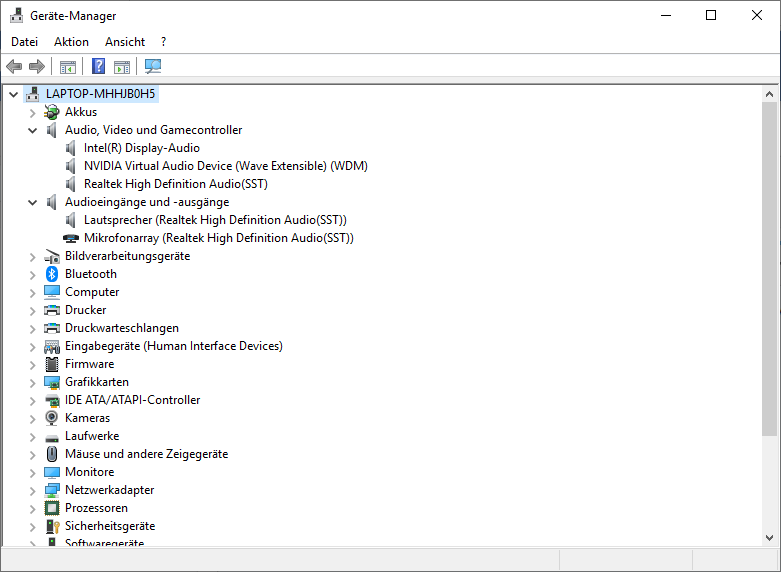Image resolution: width=781 pixels, height=572 pixels.
Task: Click the Kameras webcam icon
Action: coord(52,418)
